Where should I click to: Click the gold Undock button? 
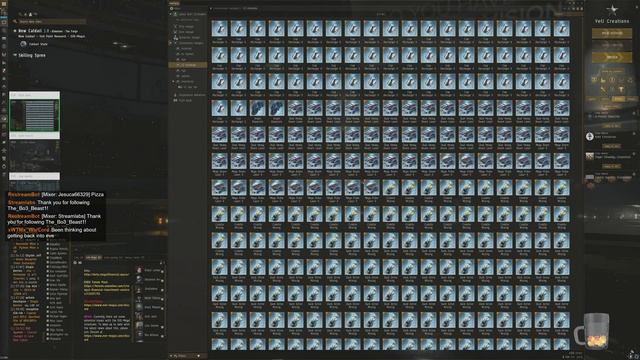pos(612,57)
